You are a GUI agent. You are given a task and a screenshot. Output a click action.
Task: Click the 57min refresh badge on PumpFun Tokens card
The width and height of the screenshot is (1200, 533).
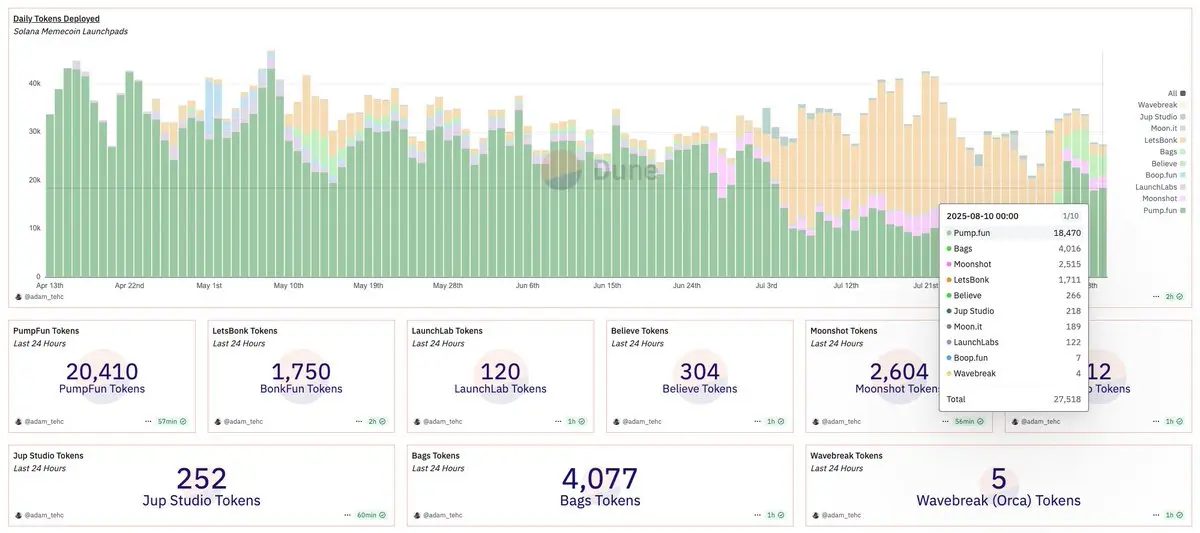pos(174,421)
